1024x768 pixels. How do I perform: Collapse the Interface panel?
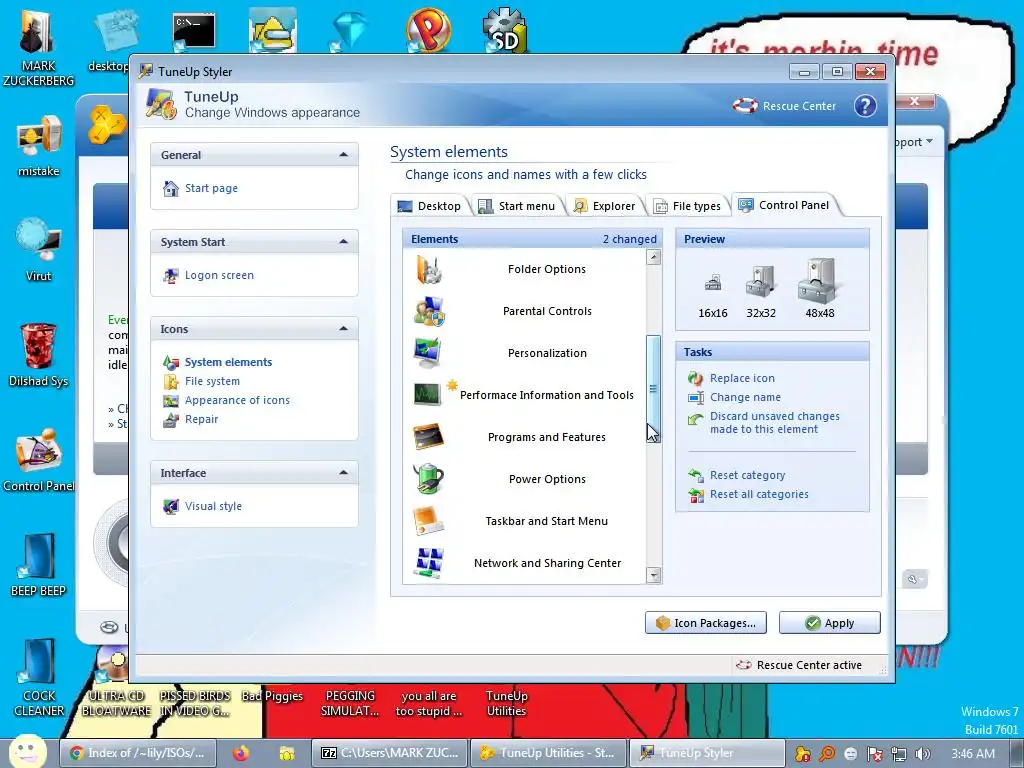point(344,472)
